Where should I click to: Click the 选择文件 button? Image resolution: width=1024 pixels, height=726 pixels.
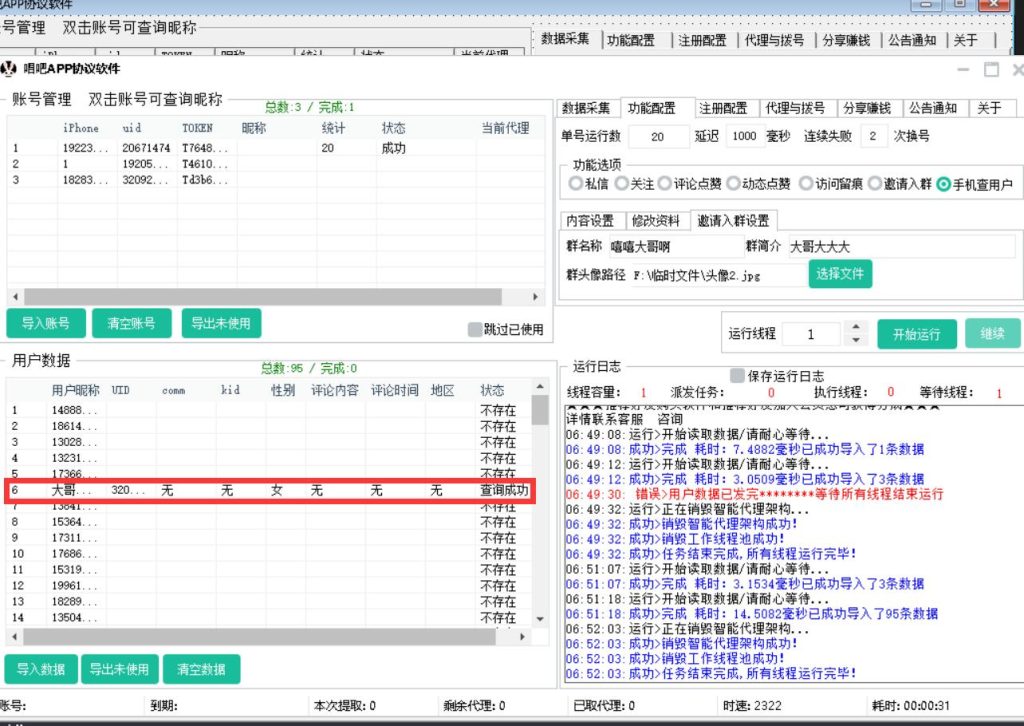coord(840,273)
